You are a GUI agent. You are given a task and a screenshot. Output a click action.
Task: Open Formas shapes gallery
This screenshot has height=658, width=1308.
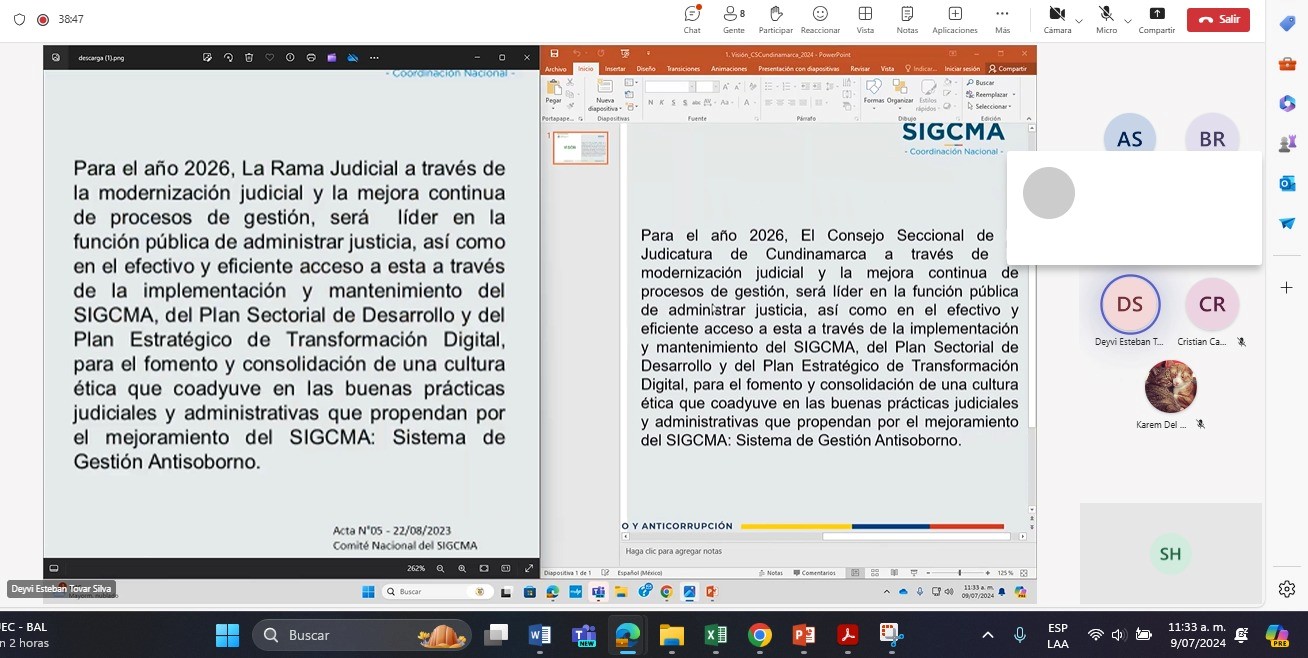(873, 92)
